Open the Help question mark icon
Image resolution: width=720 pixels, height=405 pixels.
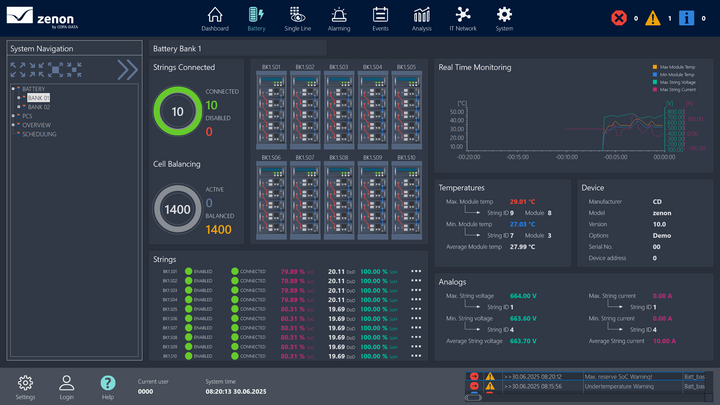(108, 388)
